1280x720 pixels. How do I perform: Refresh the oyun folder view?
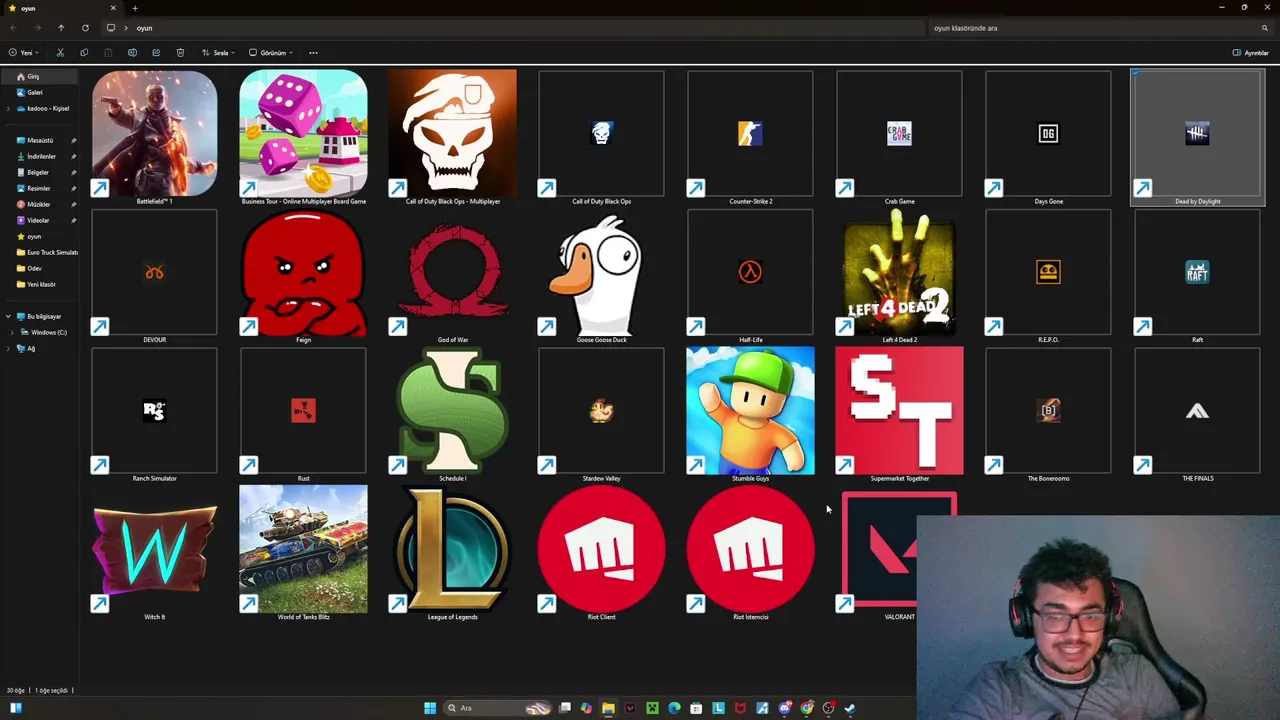(85, 28)
